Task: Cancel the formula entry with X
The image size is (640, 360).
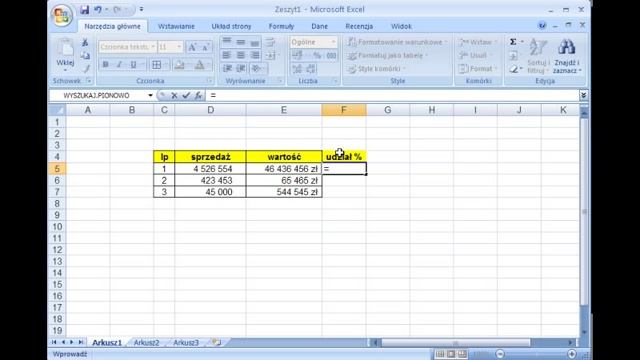Action: (174, 96)
